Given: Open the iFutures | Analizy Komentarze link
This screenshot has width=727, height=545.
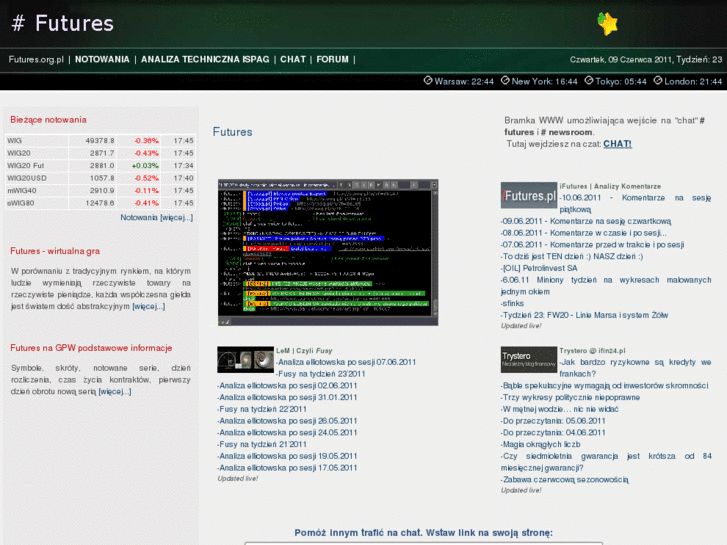Looking at the screenshot, I should coord(610,186).
